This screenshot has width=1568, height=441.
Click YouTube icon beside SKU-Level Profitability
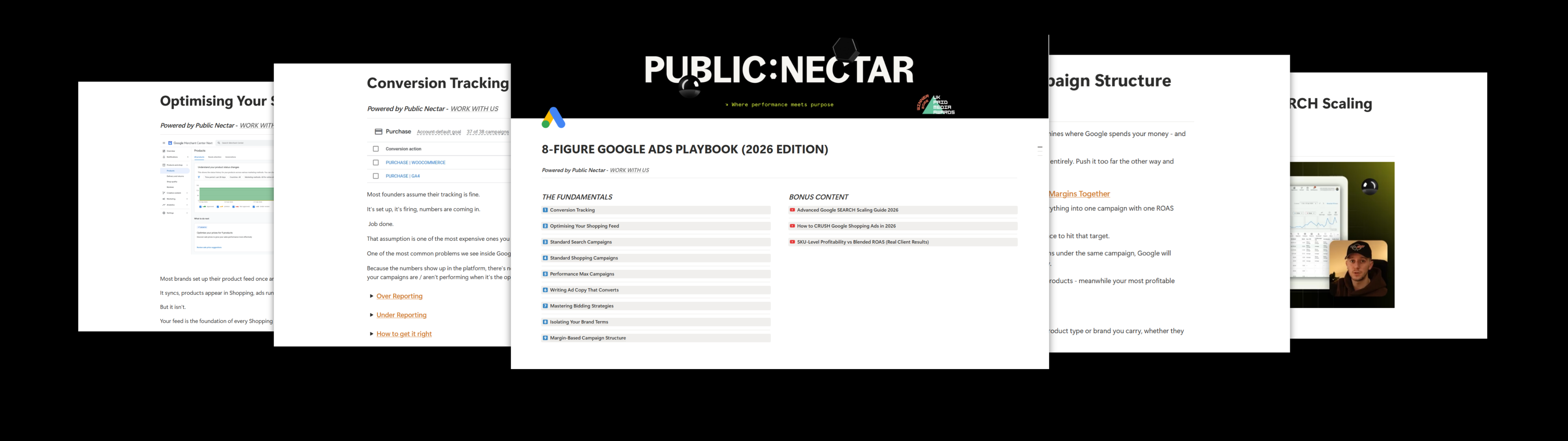[x=792, y=242]
